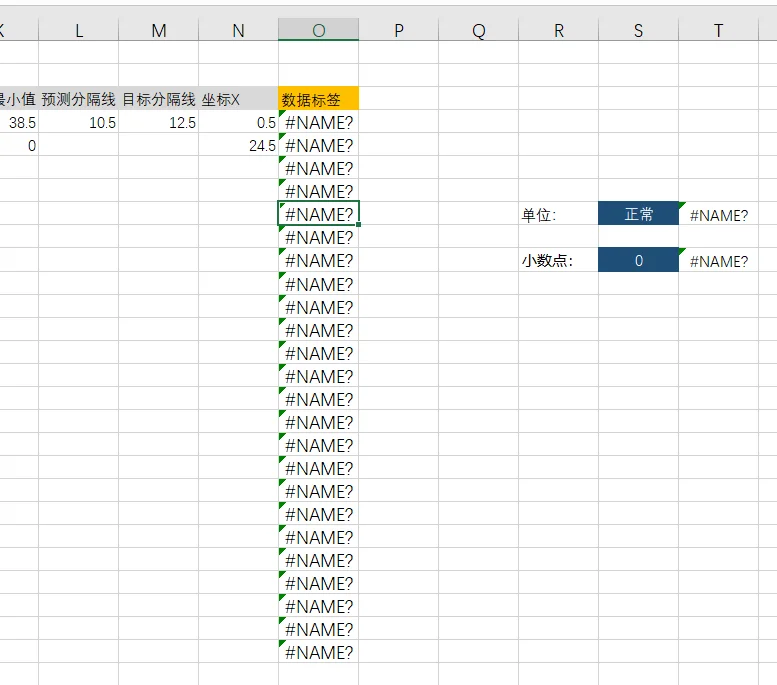Select the cell containing 24.5
The height and width of the screenshot is (685, 777).
[238, 145]
